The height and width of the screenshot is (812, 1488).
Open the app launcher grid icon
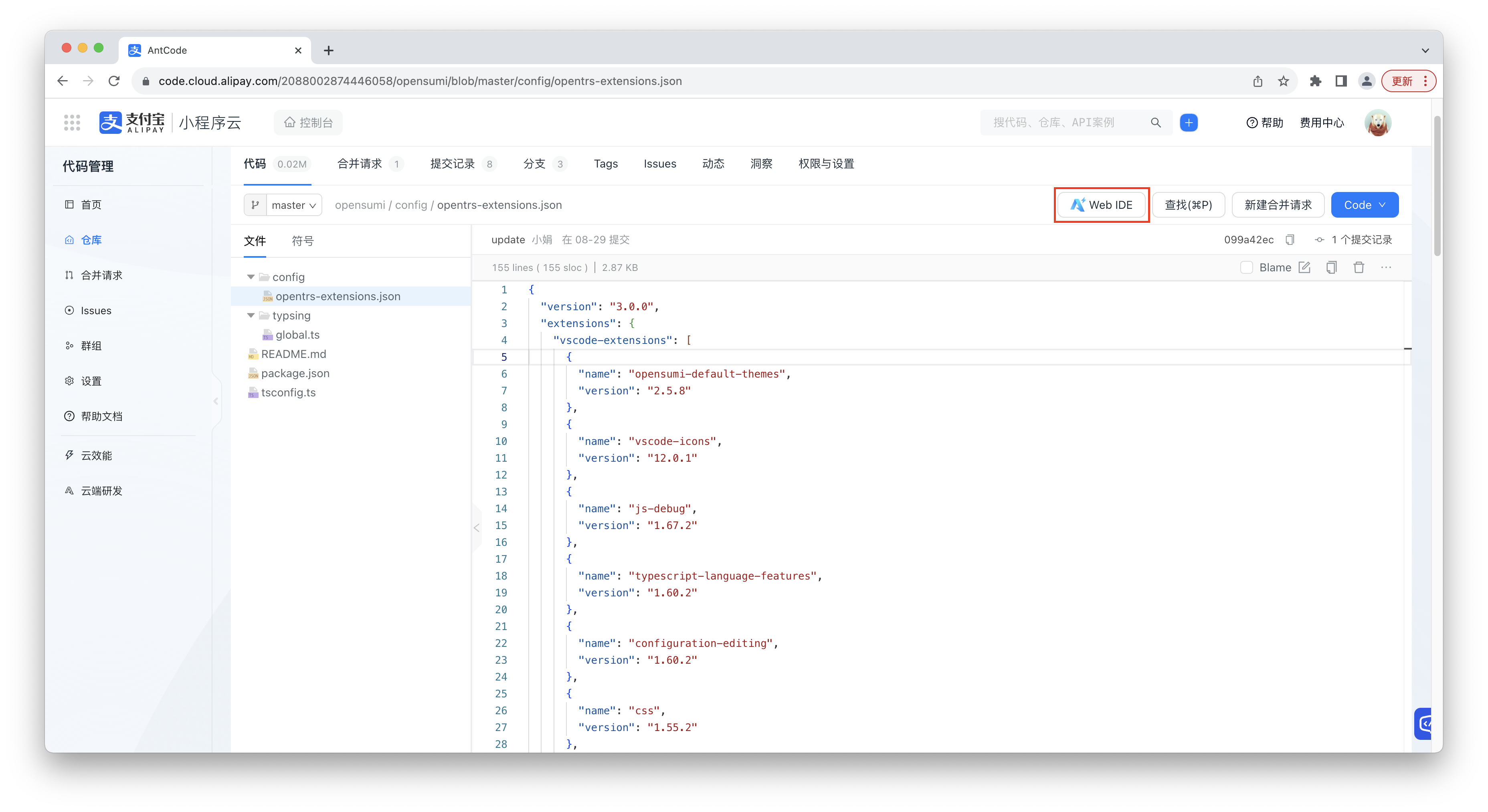tap(72, 122)
